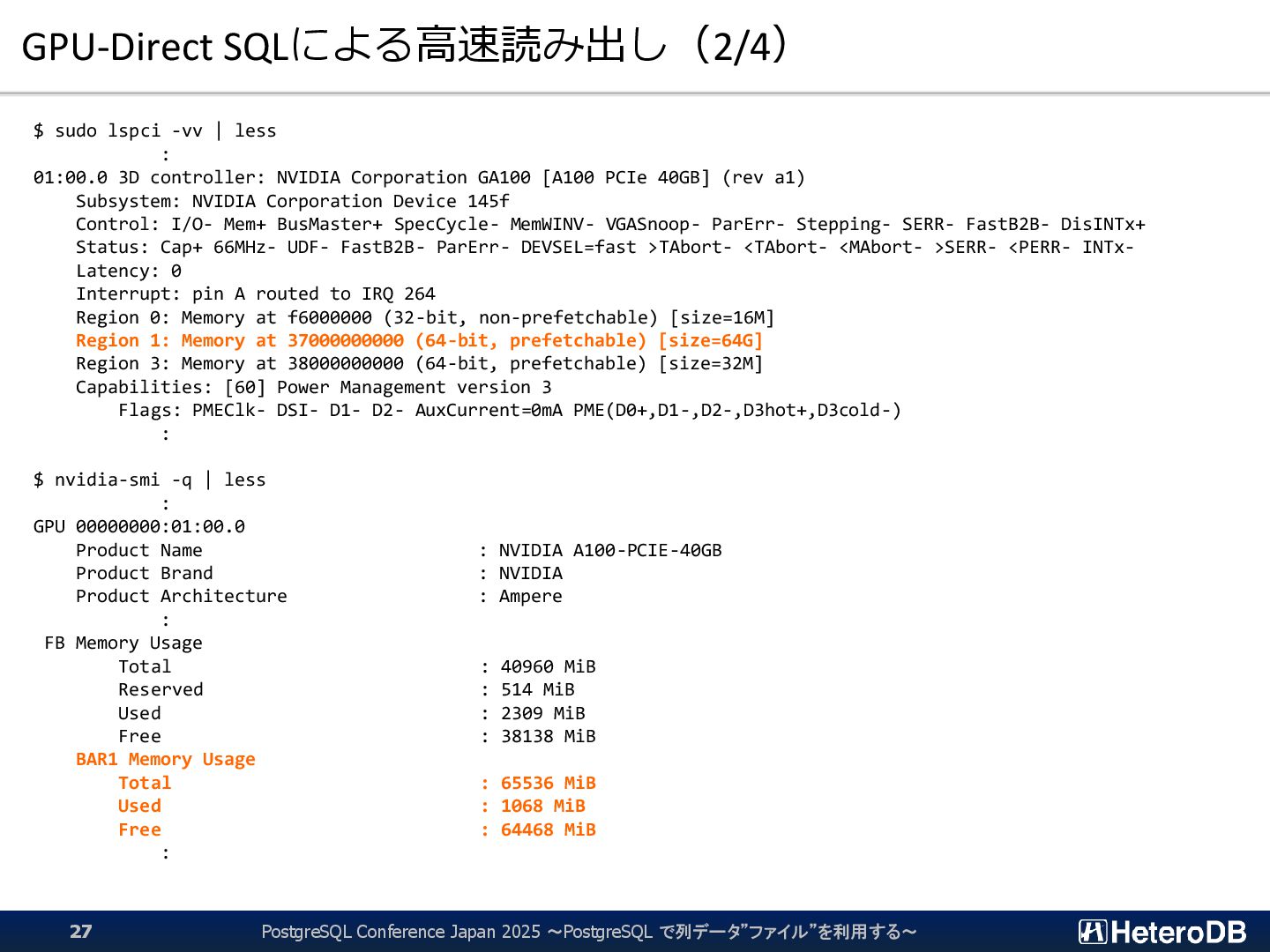Click the 'Product Name' label
Viewport: 1270px width, 952px height.
(x=139, y=550)
